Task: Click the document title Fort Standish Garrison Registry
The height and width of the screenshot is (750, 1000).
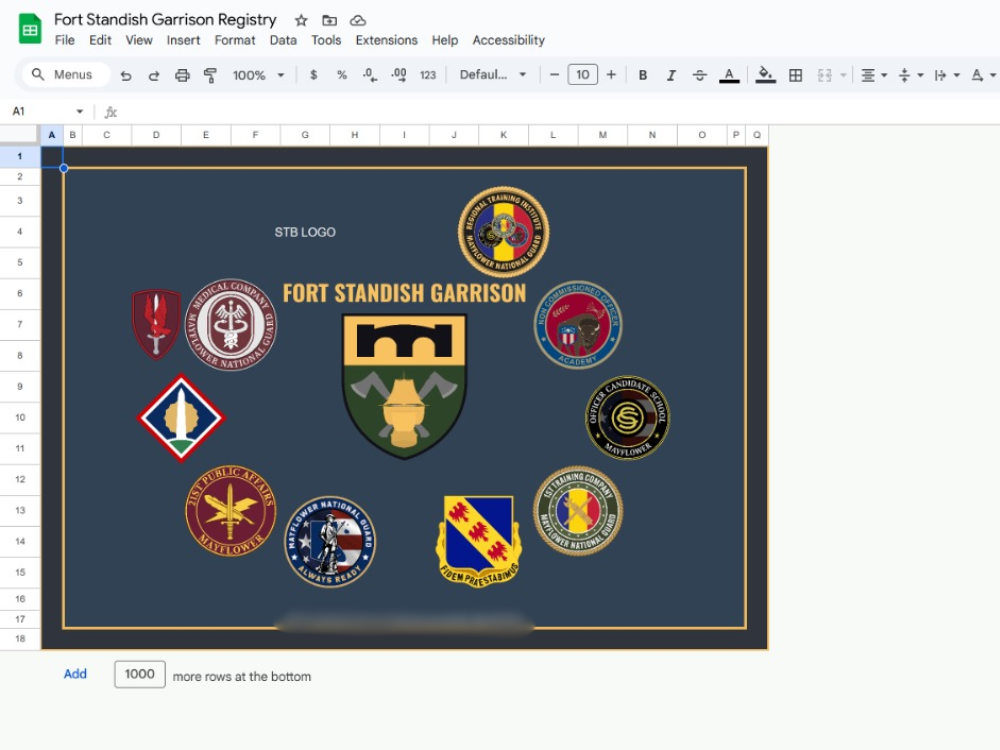Action: pos(165,20)
